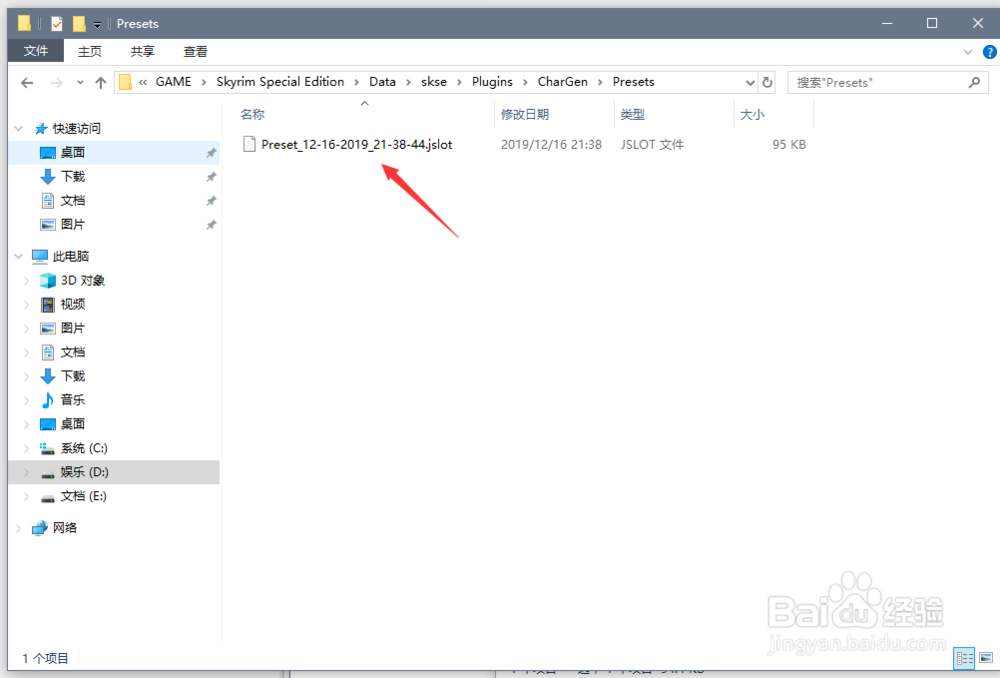Click the Back navigation arrow
The height and width of the screenshot is (678, 1000).
[x=27, y=82]
